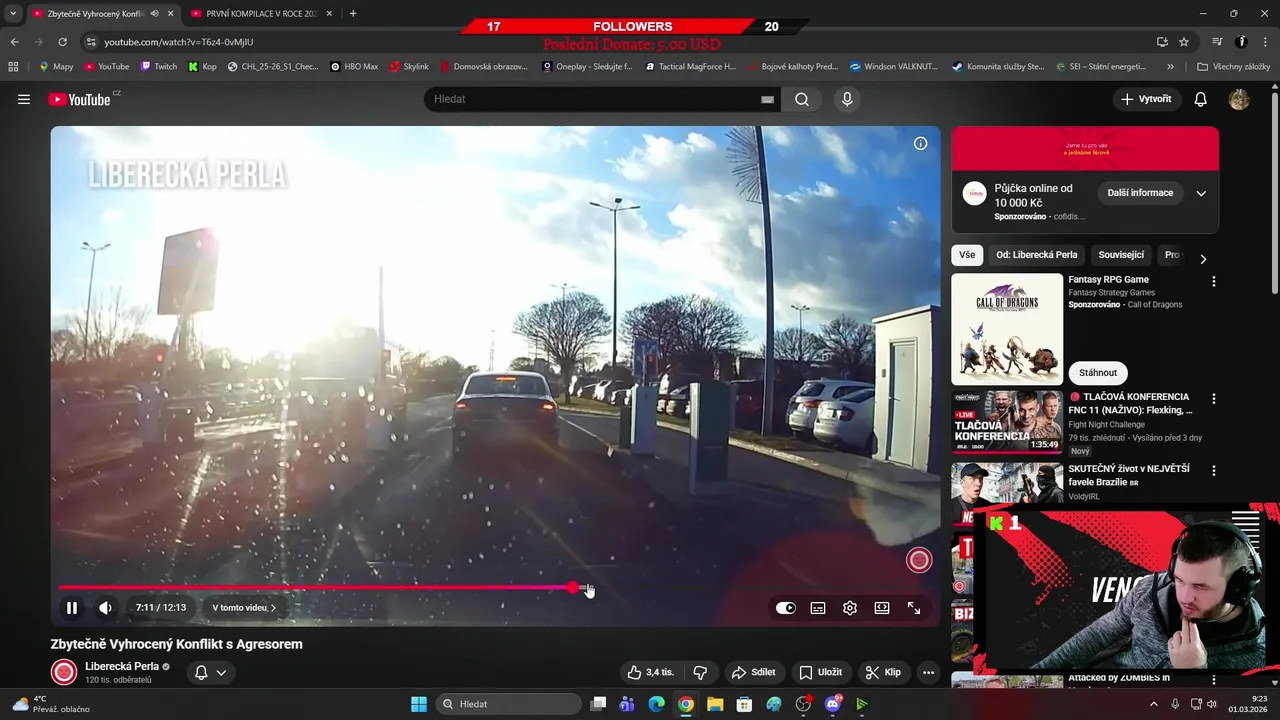Open YouTube notifications bell
Viewport: 1280px width, 720px height.
[1201, 99]
